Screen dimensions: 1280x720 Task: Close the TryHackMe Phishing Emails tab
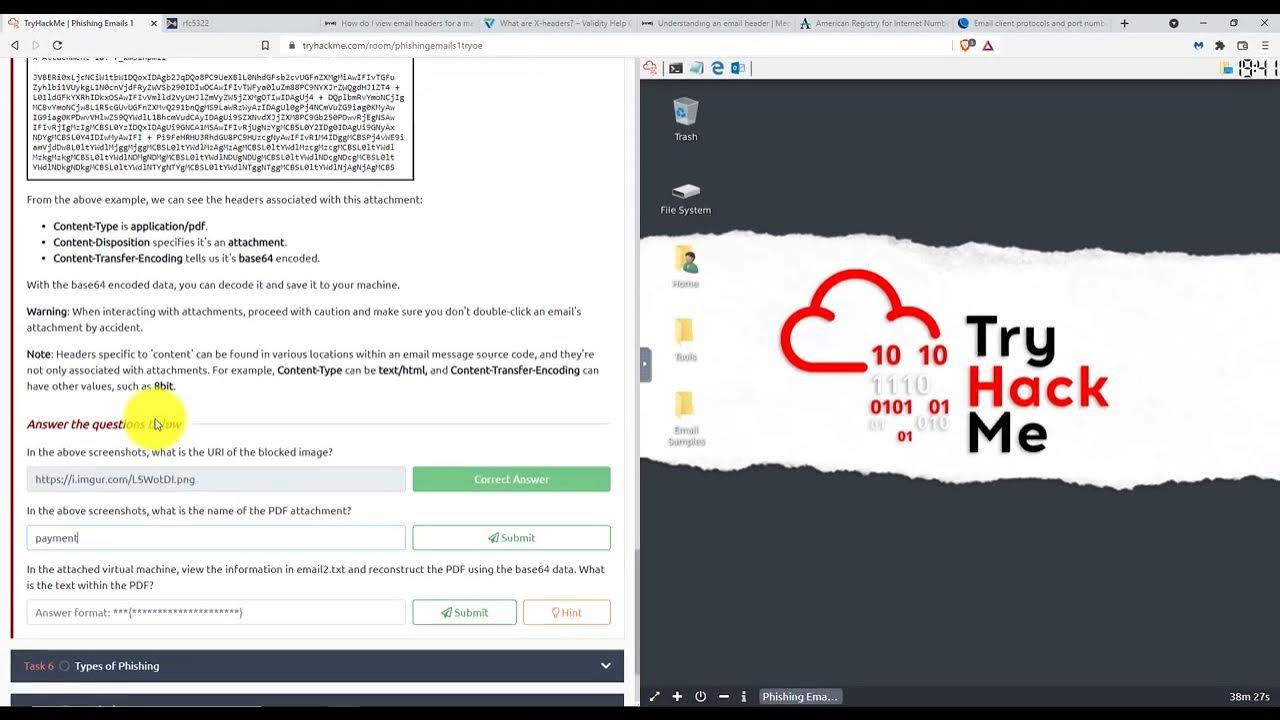pyautogui.click(x=153, y=23)
